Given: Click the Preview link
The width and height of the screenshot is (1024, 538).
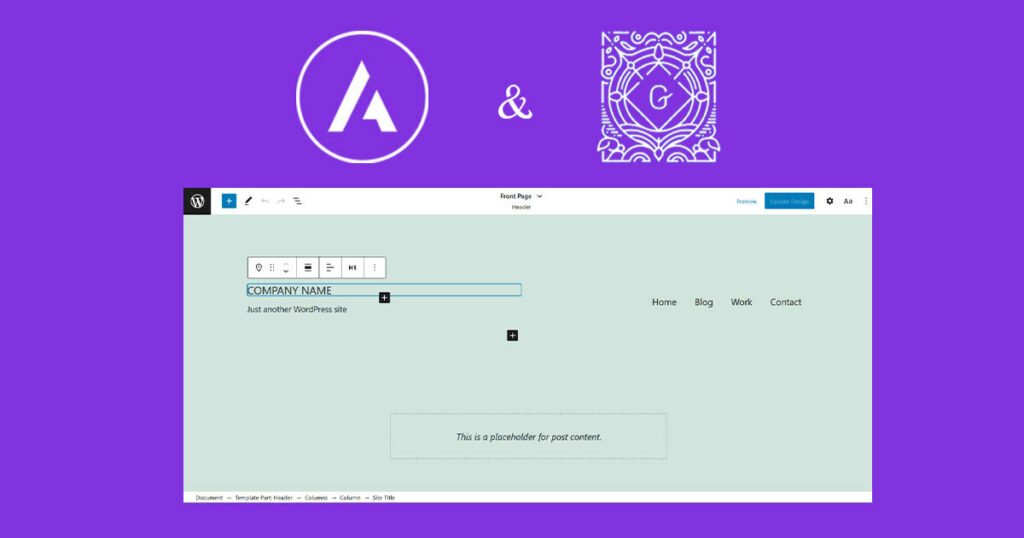Looking at the screenshot, I should pos(746,201).
